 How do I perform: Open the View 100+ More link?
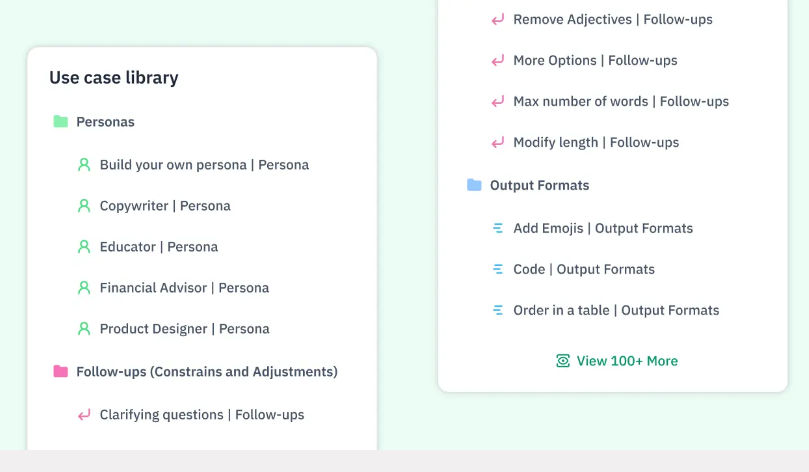coord(627,361)
